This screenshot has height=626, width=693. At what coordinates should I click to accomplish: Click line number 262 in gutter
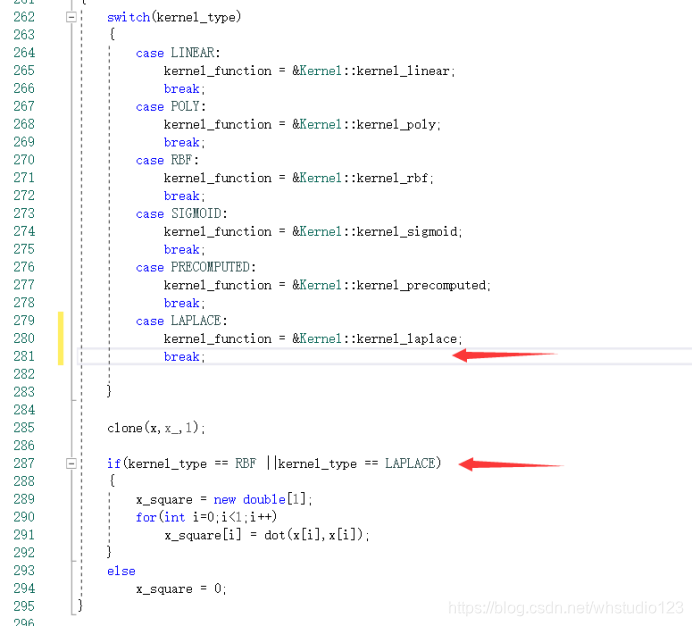24,17
